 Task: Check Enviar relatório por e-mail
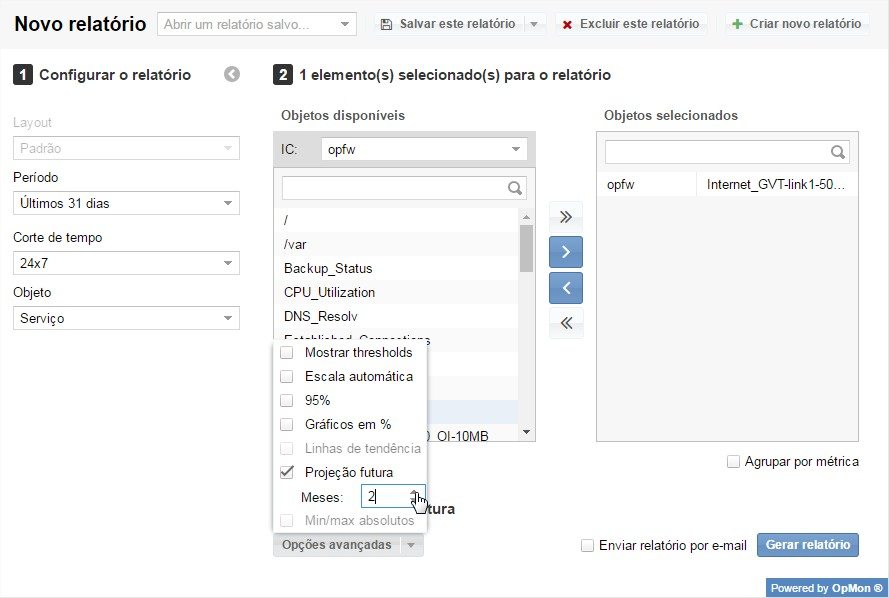[588, 546]
